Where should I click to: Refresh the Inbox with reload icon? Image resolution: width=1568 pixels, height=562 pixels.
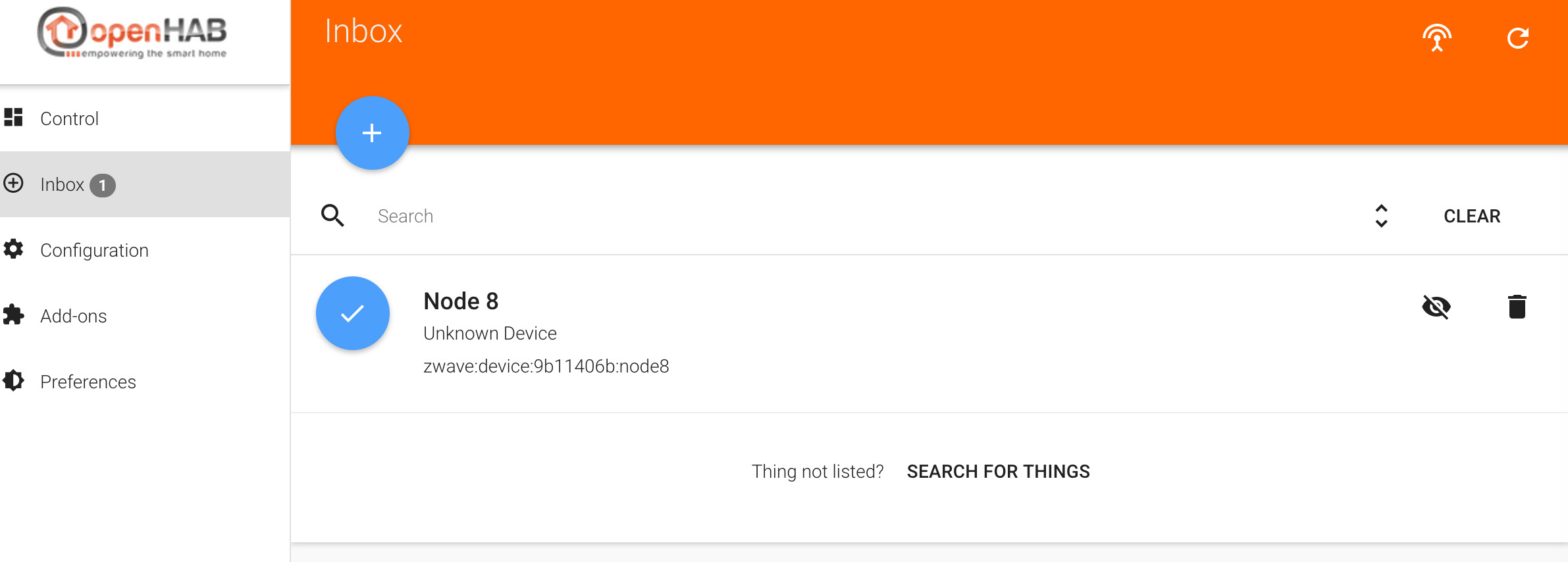[1517, 38]
